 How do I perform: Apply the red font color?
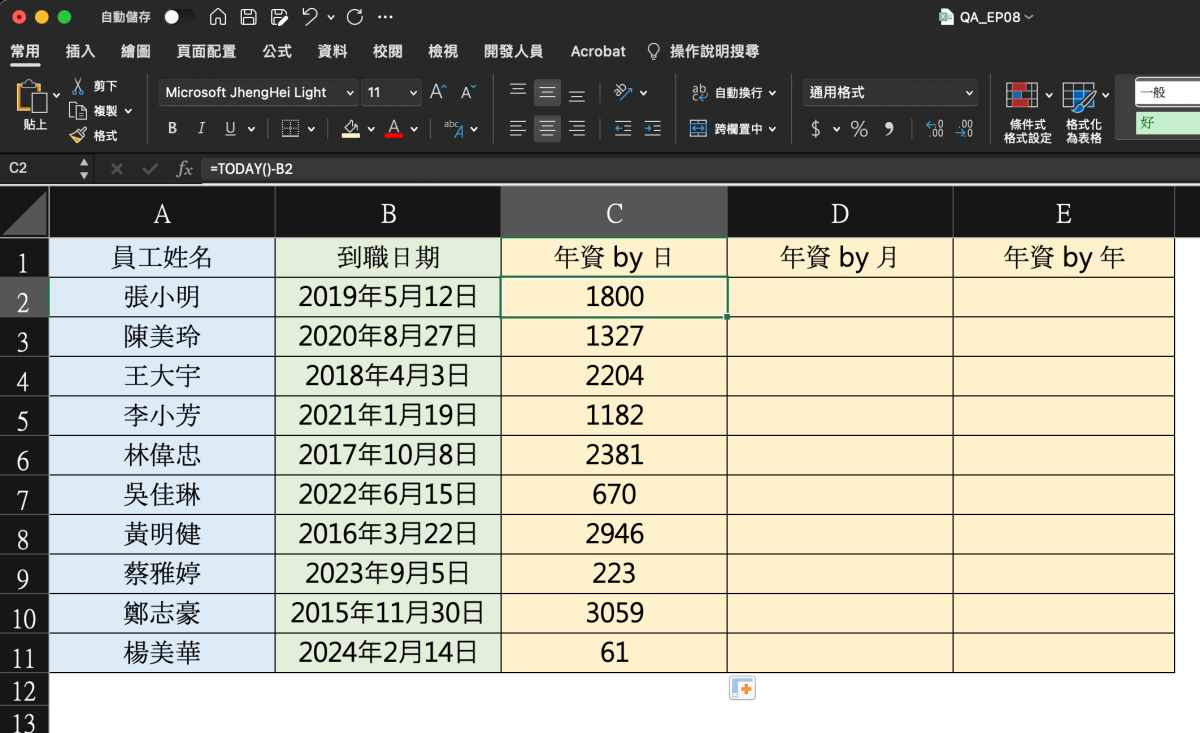point(394,128)
